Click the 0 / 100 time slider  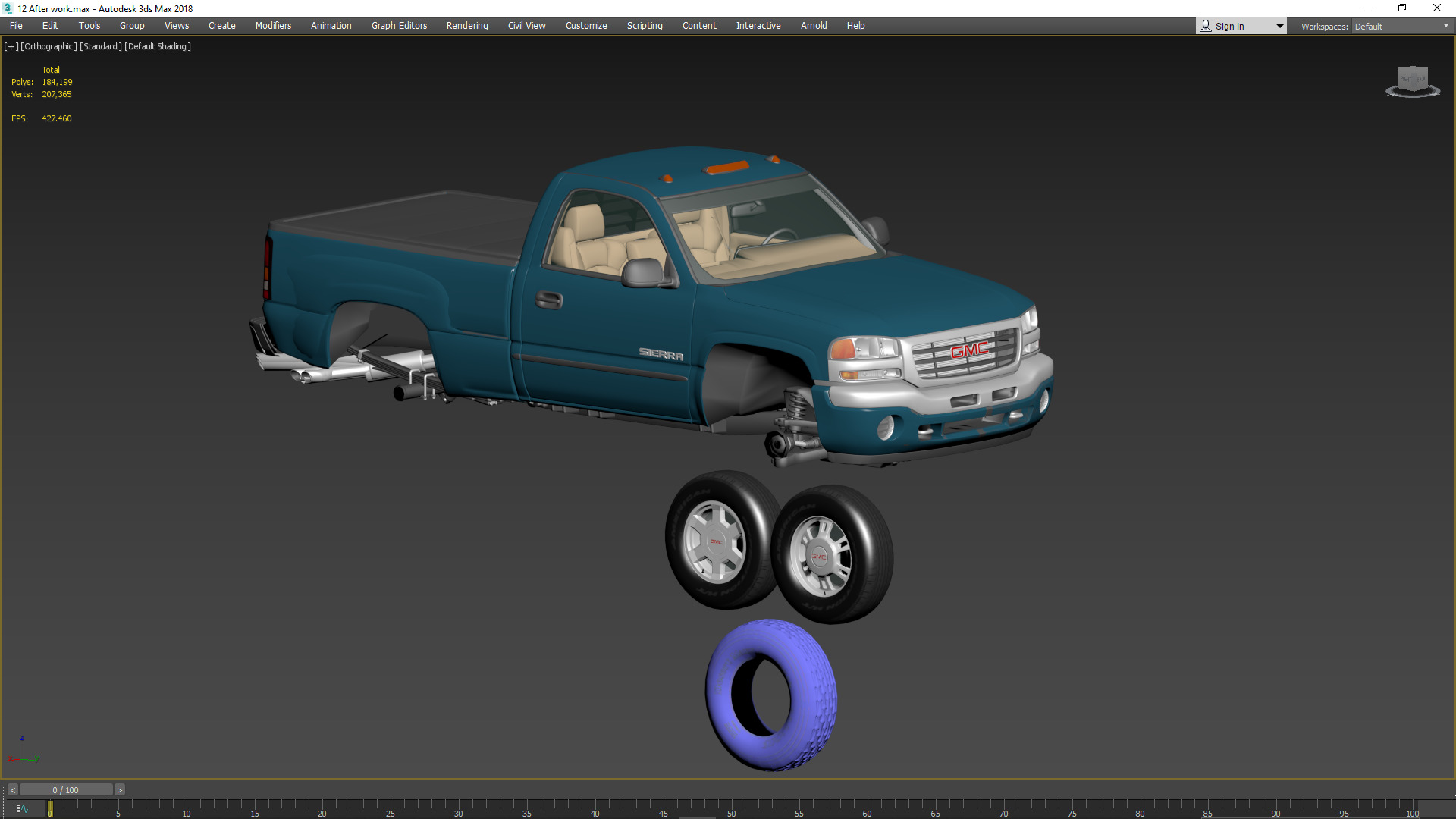(x=66, y=790)
